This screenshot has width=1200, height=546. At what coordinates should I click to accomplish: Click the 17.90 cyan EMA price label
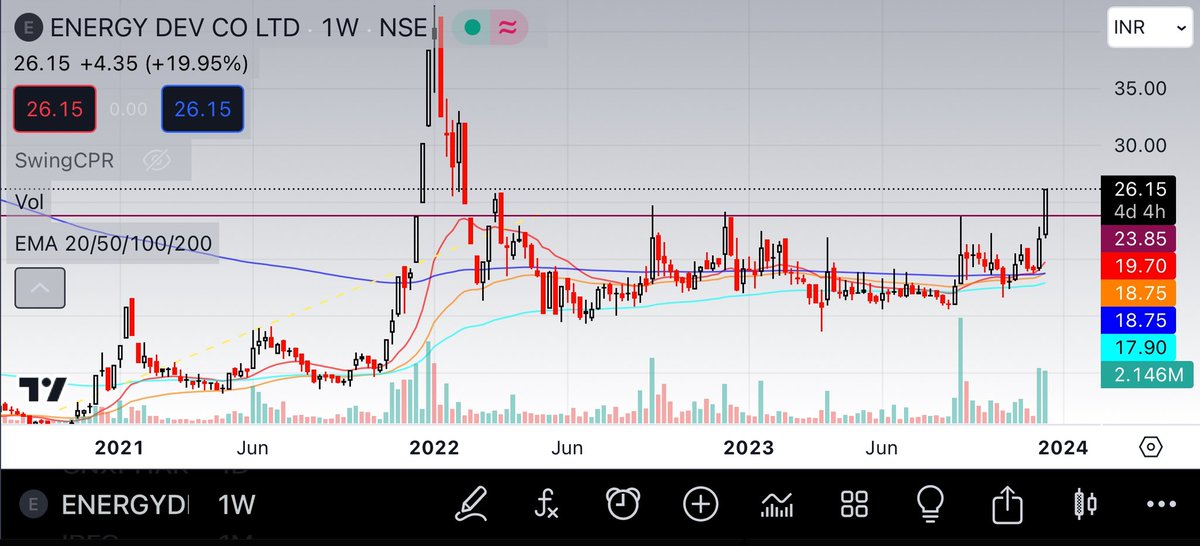(x=1139, y=347)
